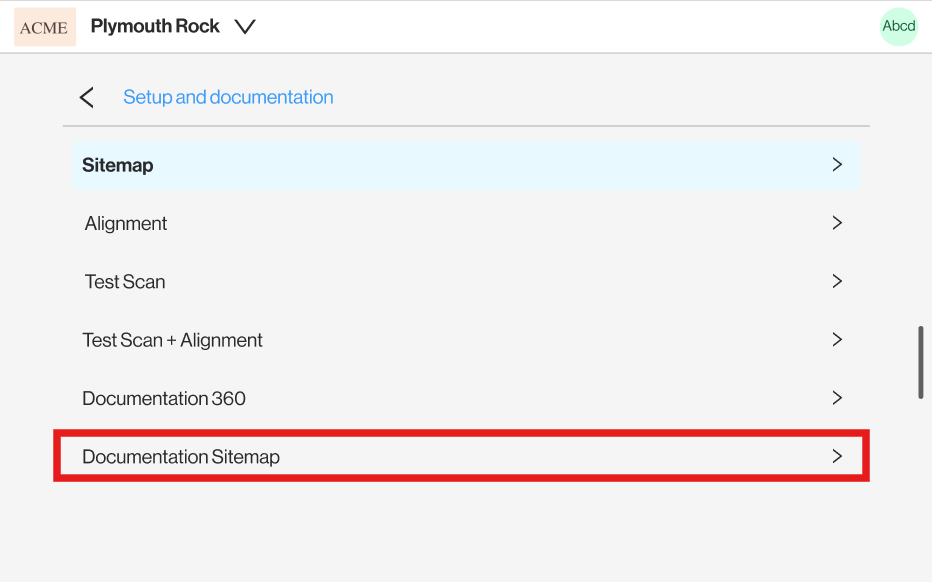Expand the Plymouth Rock dropdown arrow

click(x=245, y=27)
